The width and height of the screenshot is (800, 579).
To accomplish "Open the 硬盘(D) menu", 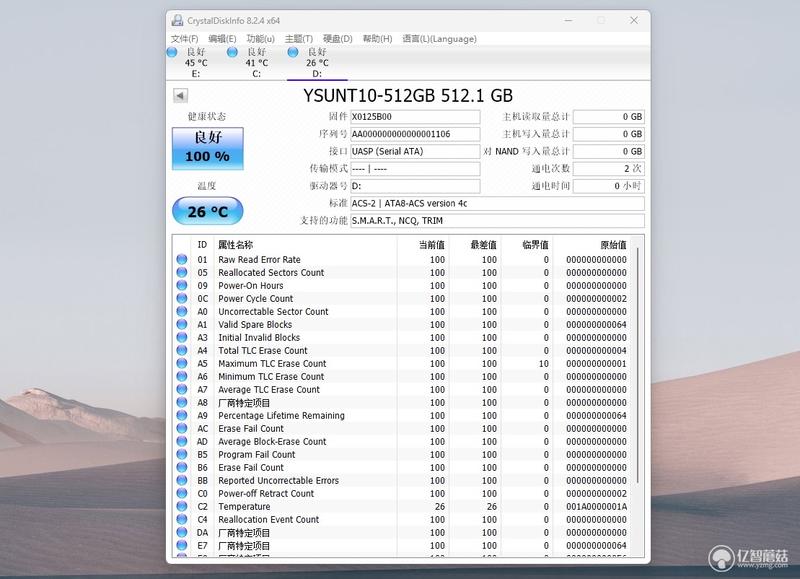I will pos(337,39).
